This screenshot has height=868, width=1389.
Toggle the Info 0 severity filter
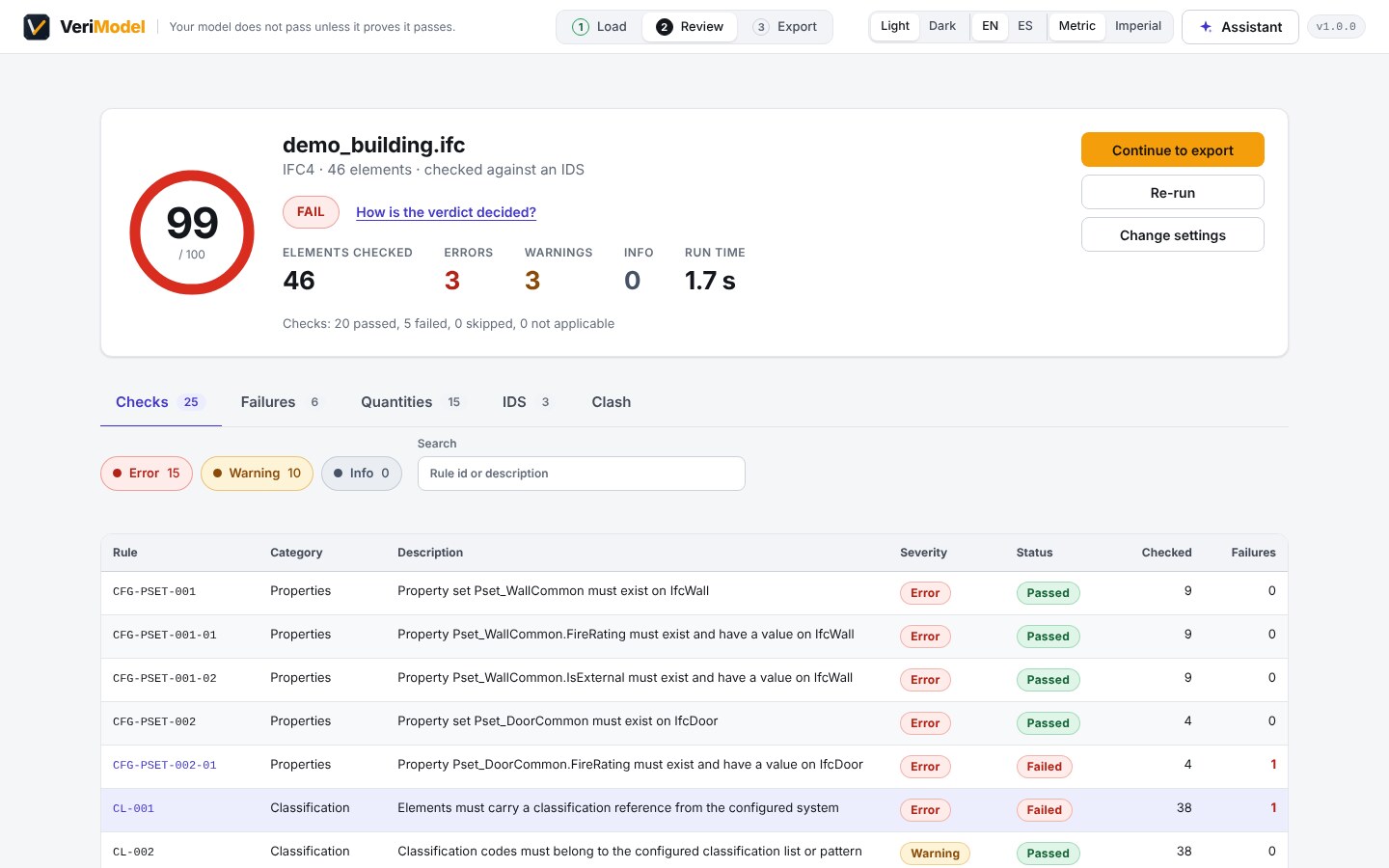(362, 474)
